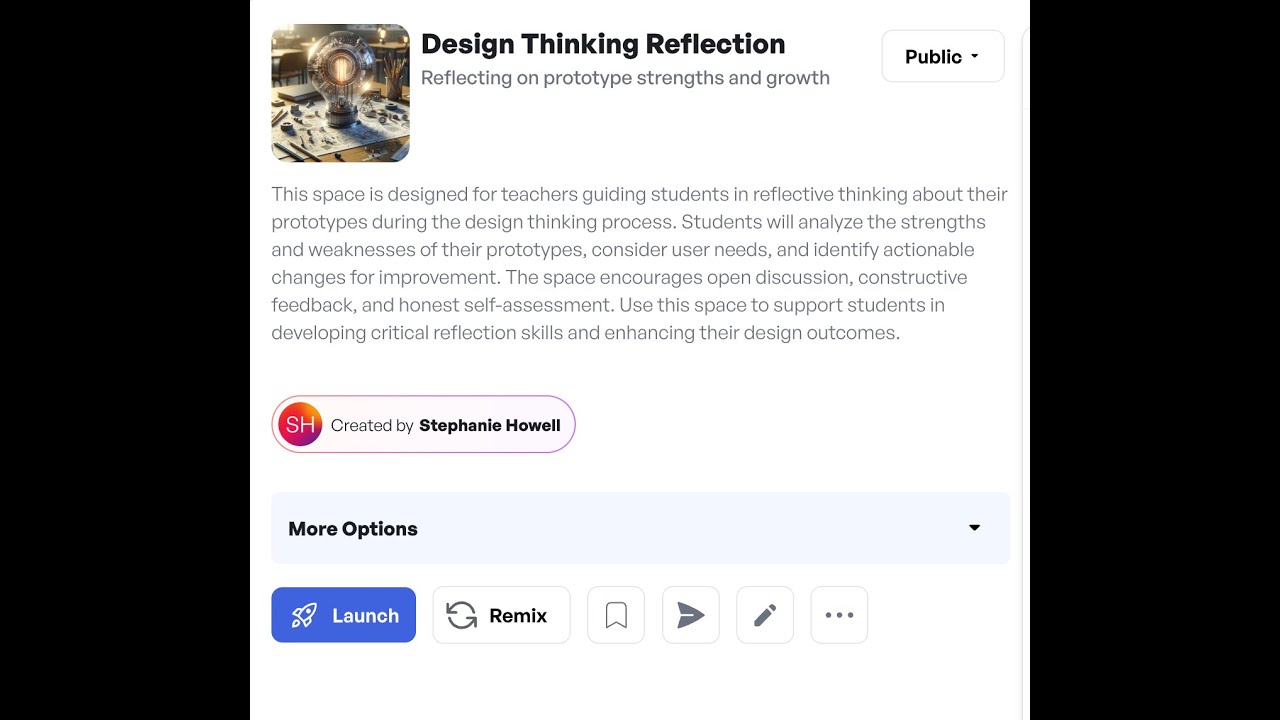This screenshot has width=1280, height=720.
Task: Open creator Stephanie Howell's profile badge
Action: (423, 425)
